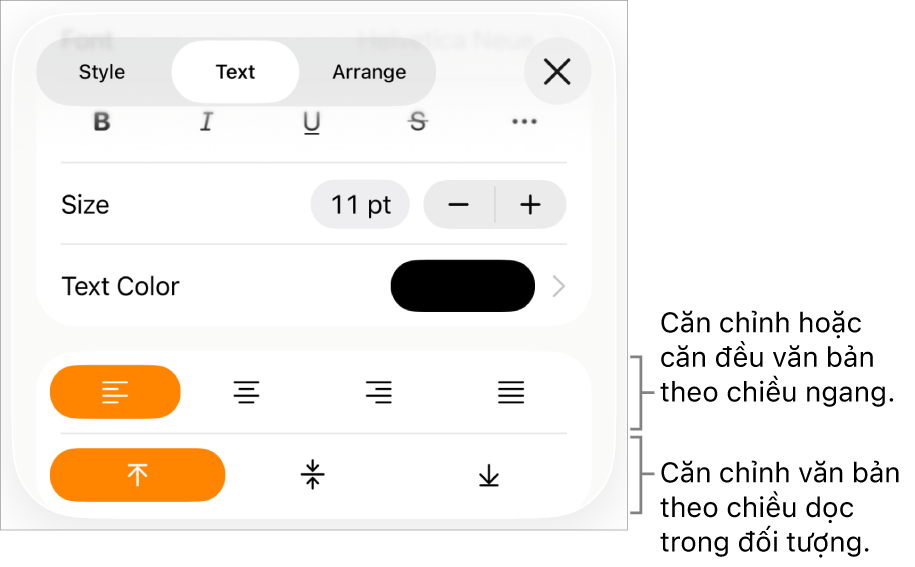
Task: Click the black Text Color swatch
Action: pos(463,286)
